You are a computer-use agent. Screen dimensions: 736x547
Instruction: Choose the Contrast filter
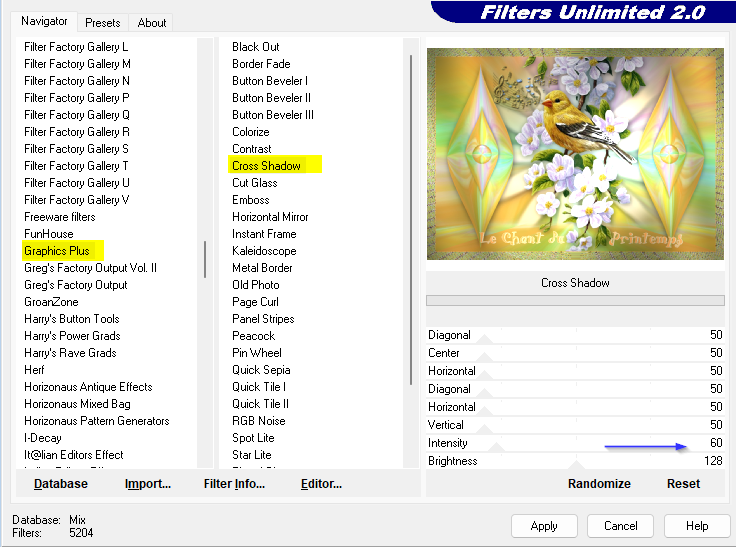click(x=252, y=149)
